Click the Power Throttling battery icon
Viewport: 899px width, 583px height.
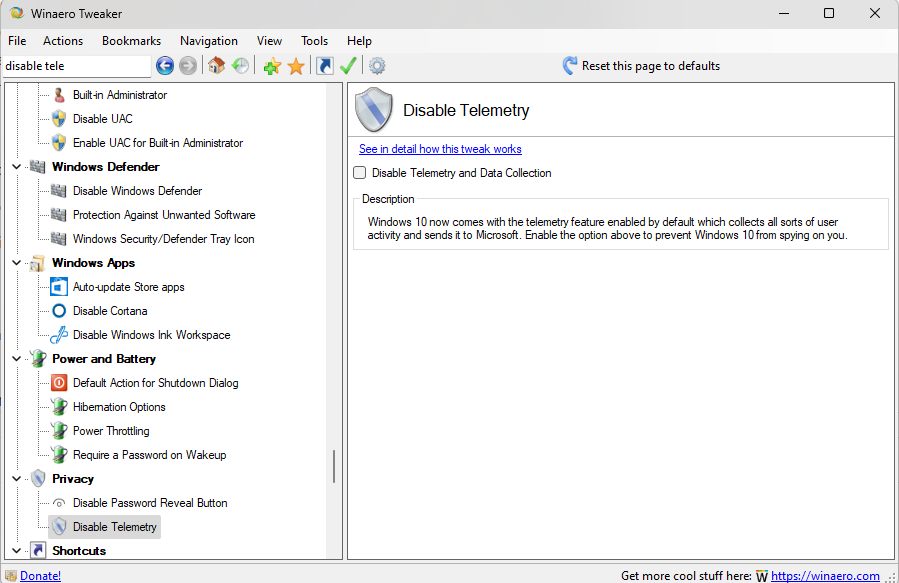(59, 431)
